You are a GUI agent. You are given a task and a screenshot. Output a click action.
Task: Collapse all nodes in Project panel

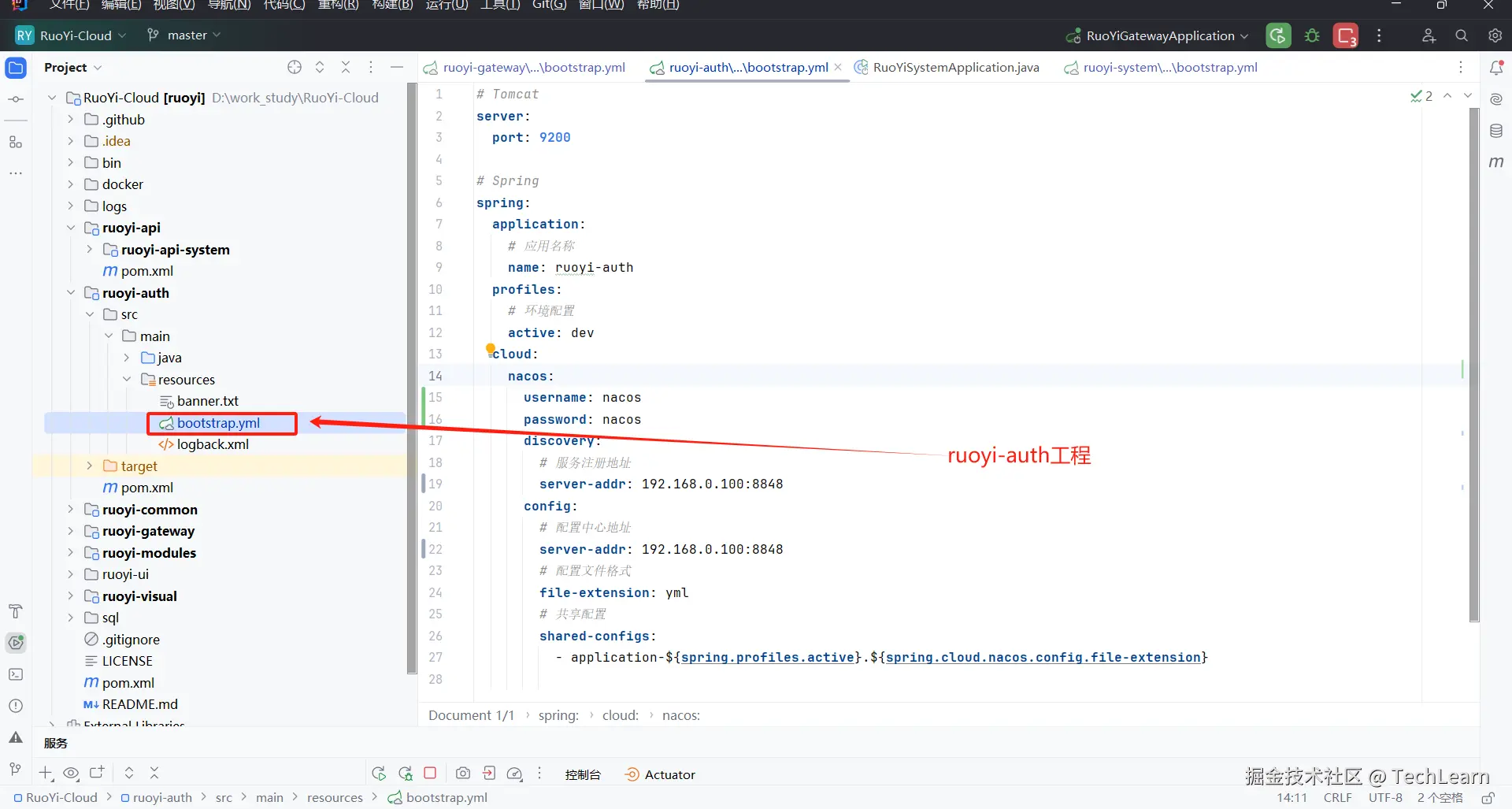click(x=346, y=67)
